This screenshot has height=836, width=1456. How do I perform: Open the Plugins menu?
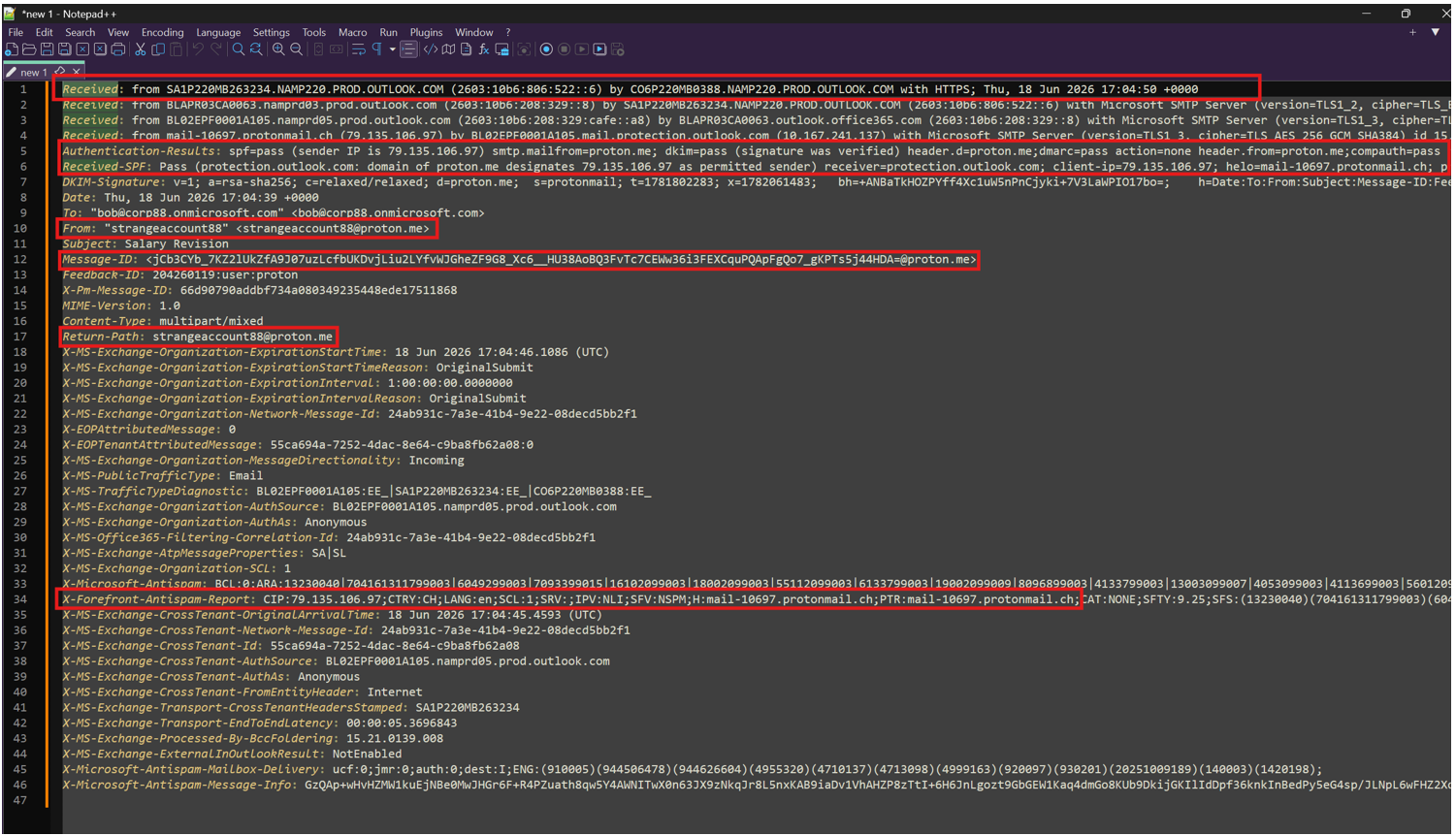(426, 32)
